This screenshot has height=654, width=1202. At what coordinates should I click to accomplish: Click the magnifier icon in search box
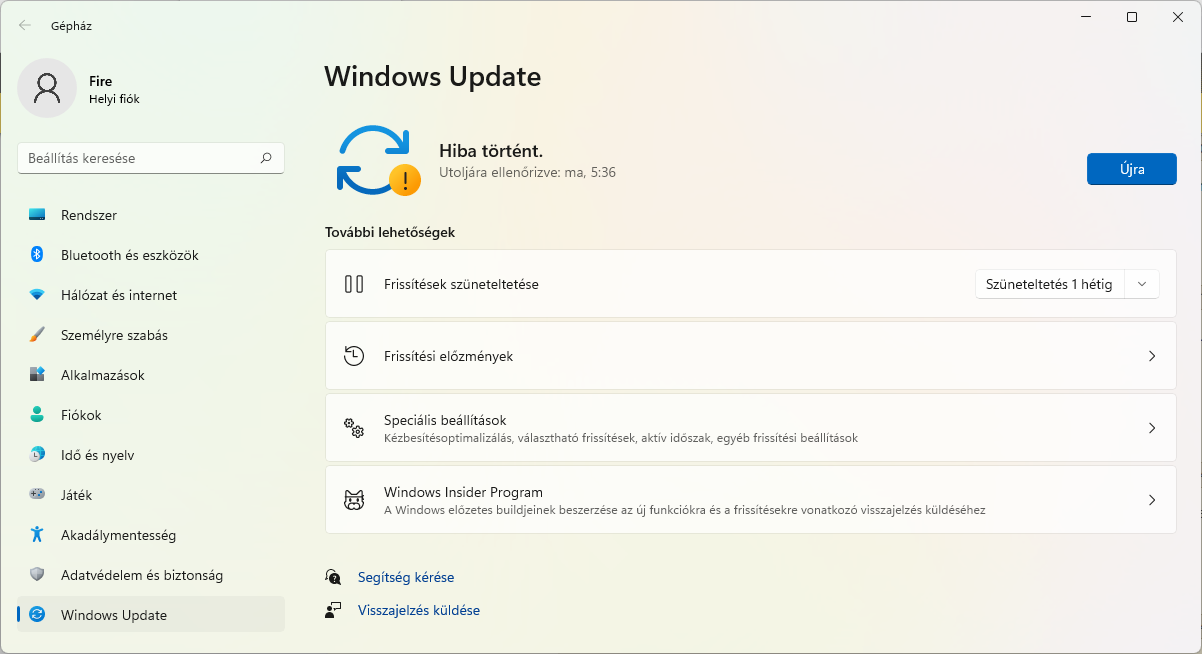pos(266,158)
